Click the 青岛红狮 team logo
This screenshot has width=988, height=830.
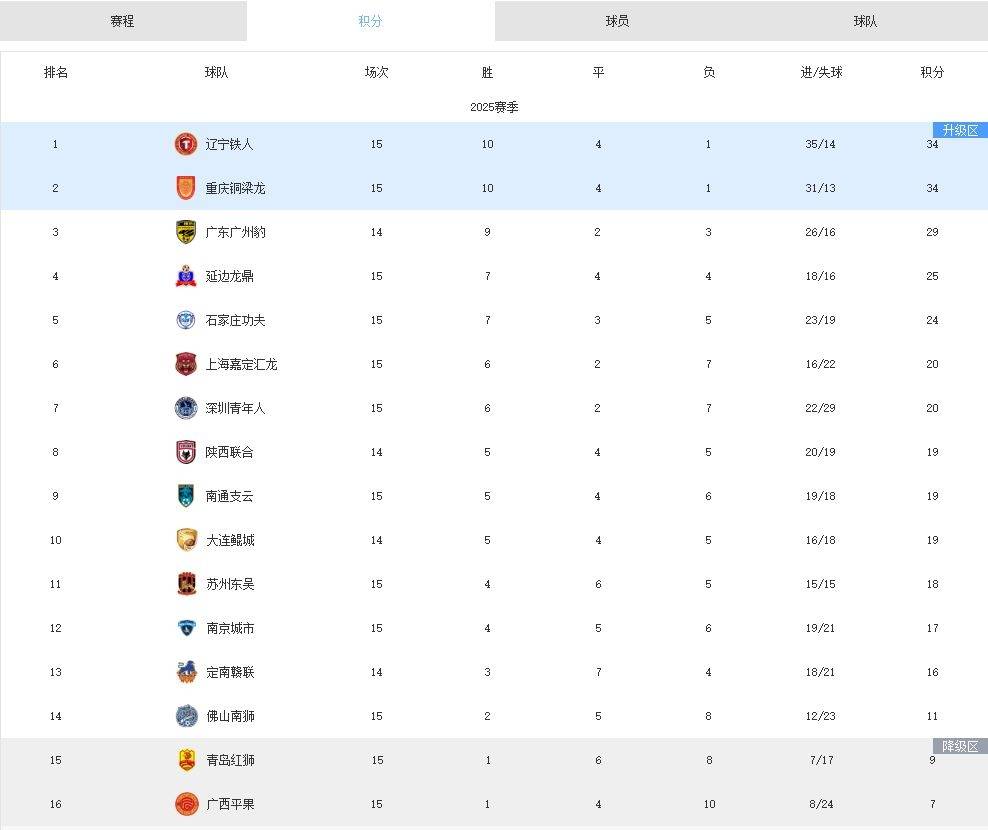click(186, 760)
